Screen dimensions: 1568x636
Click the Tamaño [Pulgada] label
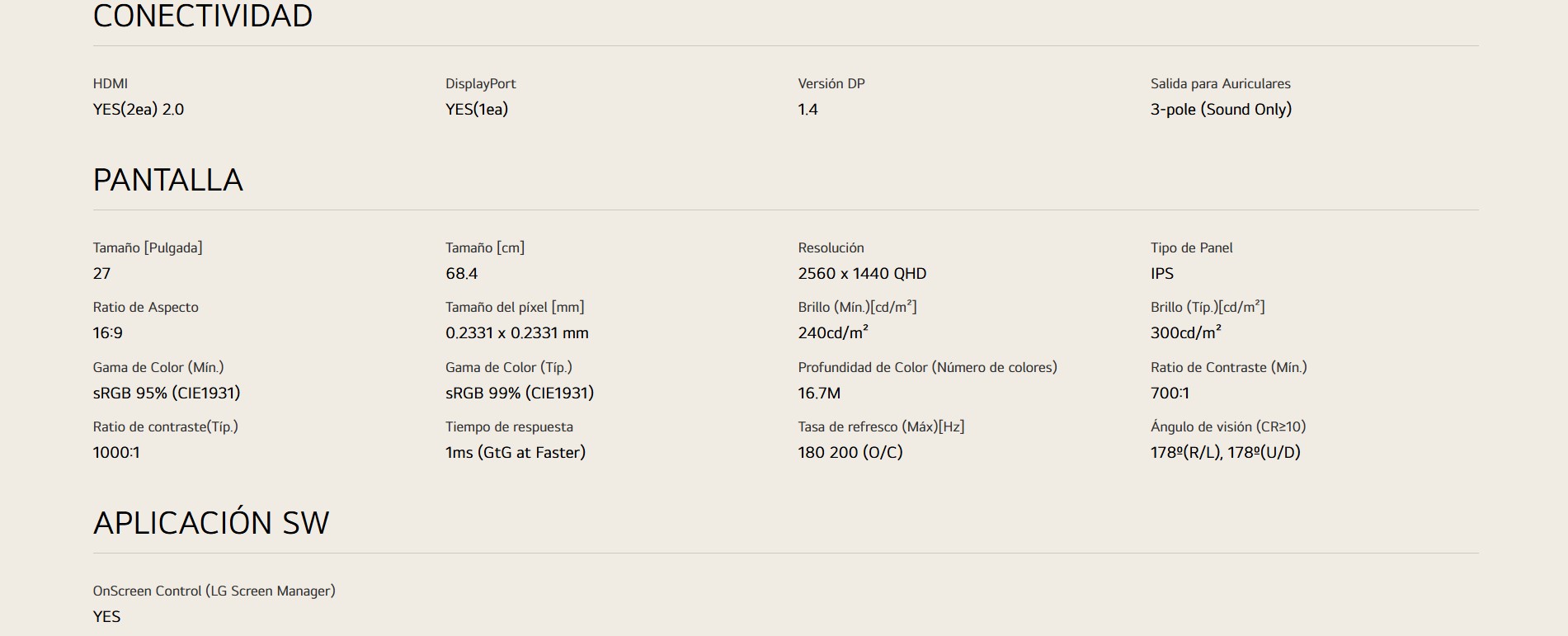tap(147, 247)
